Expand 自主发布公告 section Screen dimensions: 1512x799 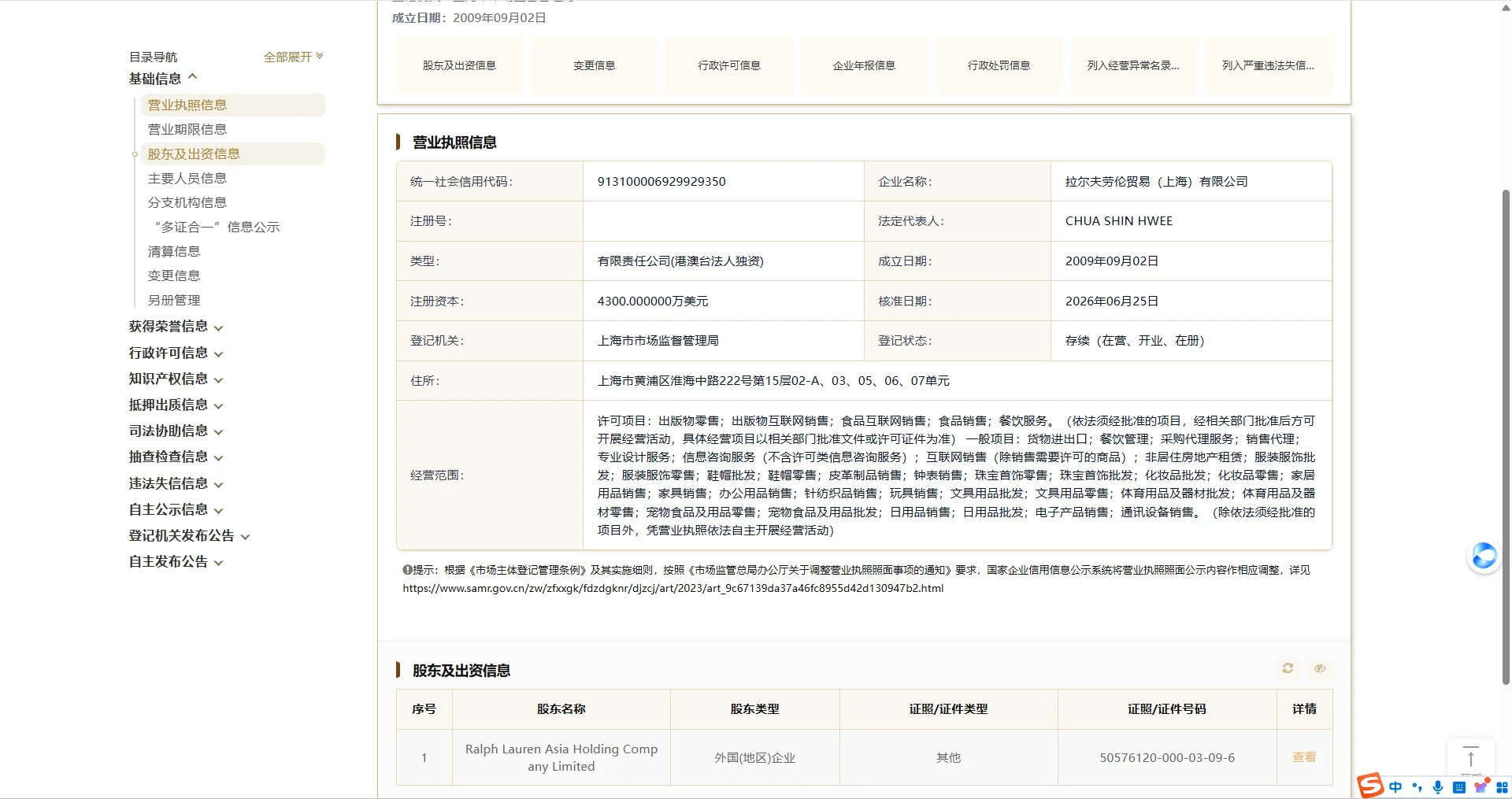click(x=176, y=561)
